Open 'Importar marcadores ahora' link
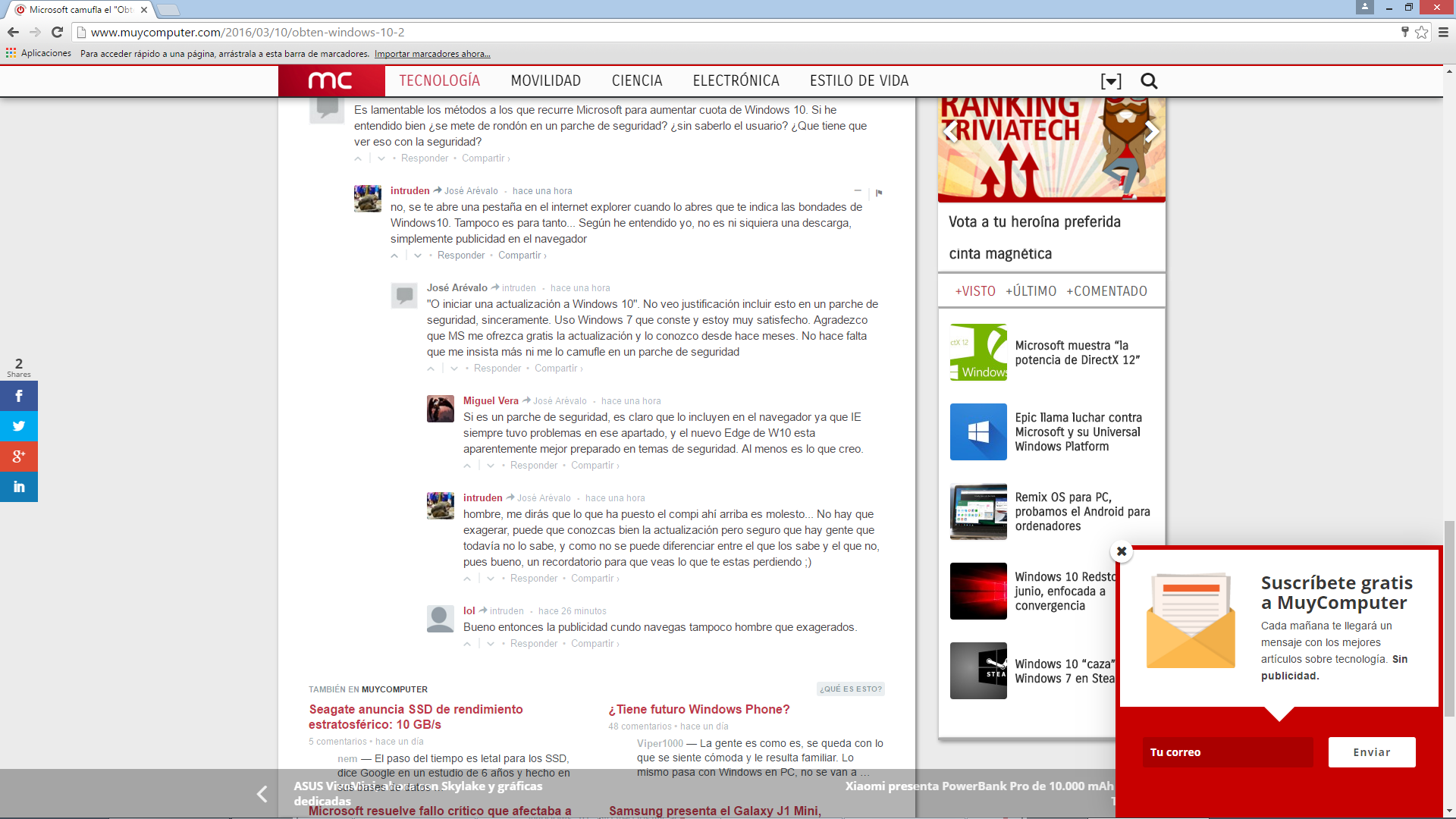This screenshot has width=1456, height=819. [x=432, y=54]
